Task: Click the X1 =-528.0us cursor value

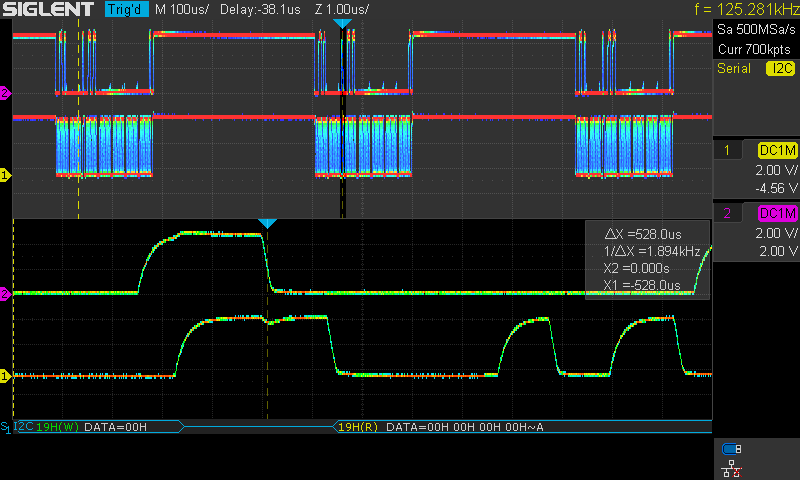Action: click(642, 285)
